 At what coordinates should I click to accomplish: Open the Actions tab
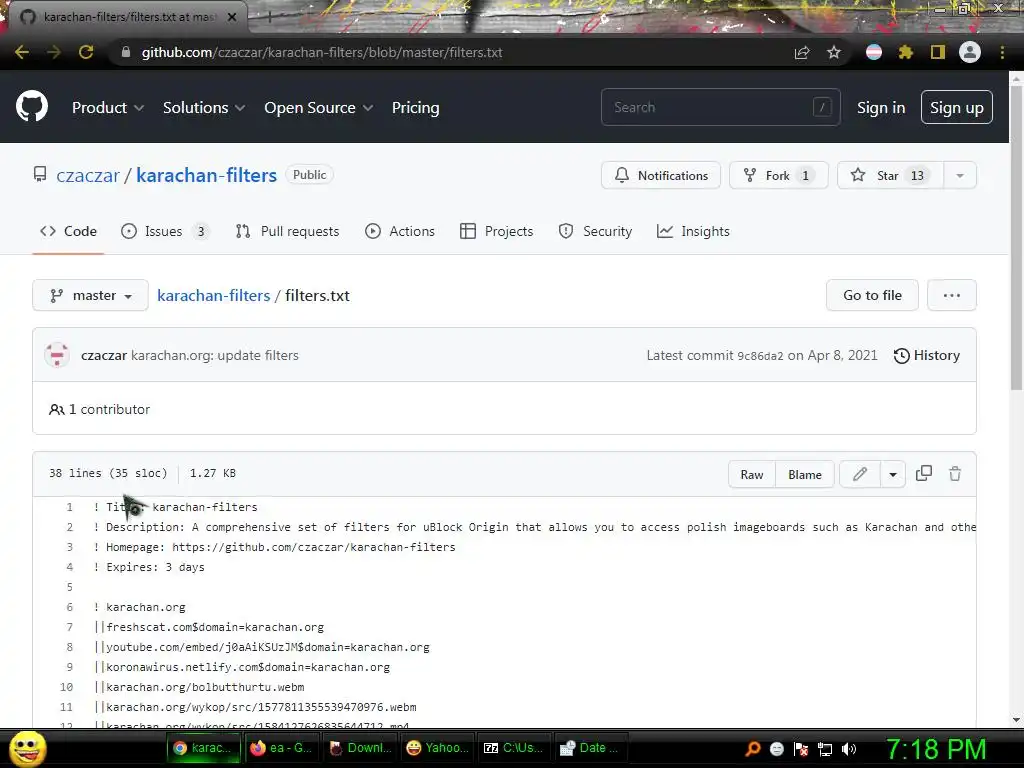[x=400, y=231]
